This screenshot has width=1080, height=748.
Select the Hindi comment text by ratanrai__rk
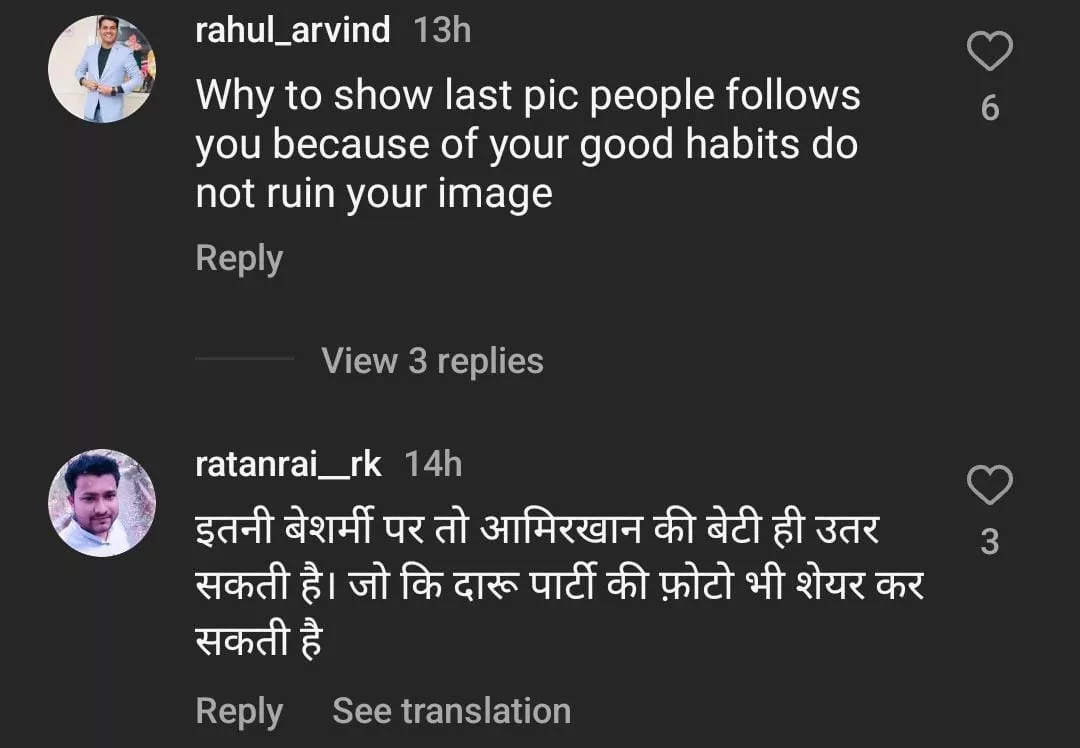[x=537, y=530]
